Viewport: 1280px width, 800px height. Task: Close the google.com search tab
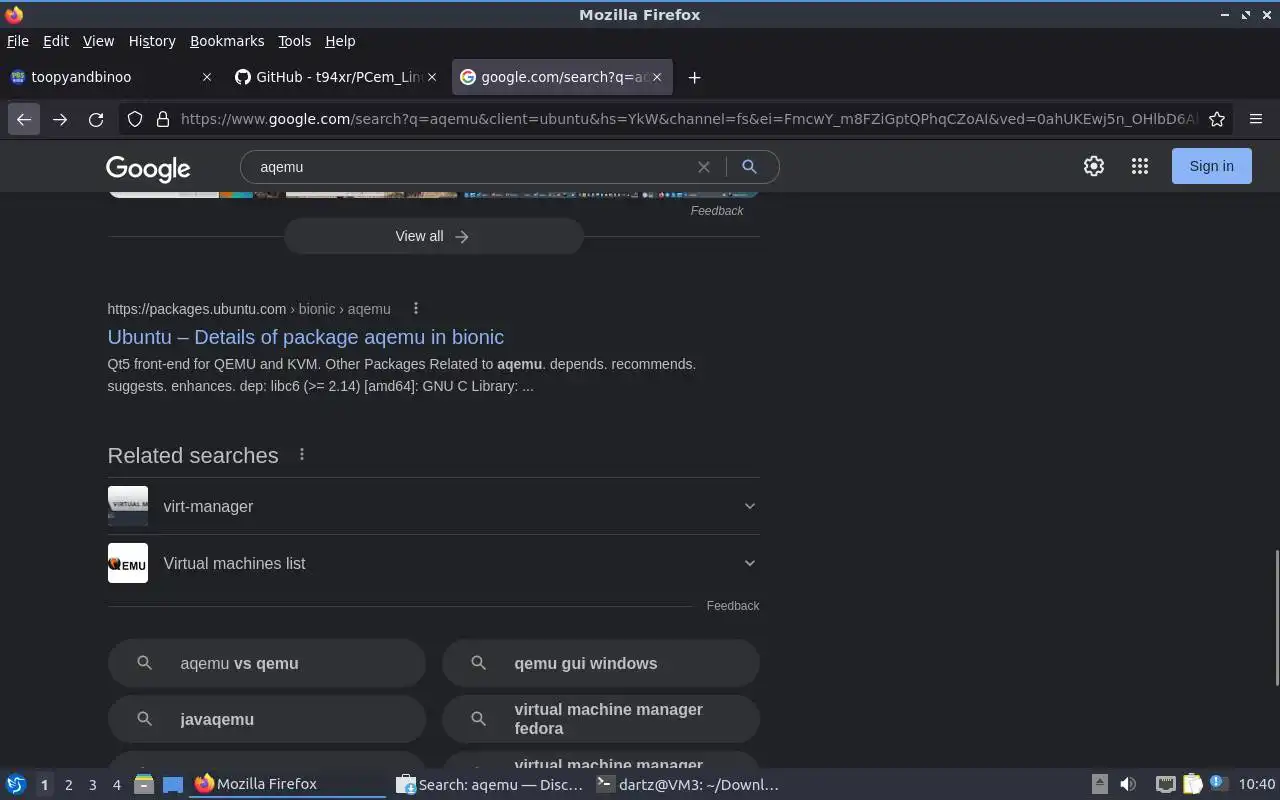click(657, 77)
